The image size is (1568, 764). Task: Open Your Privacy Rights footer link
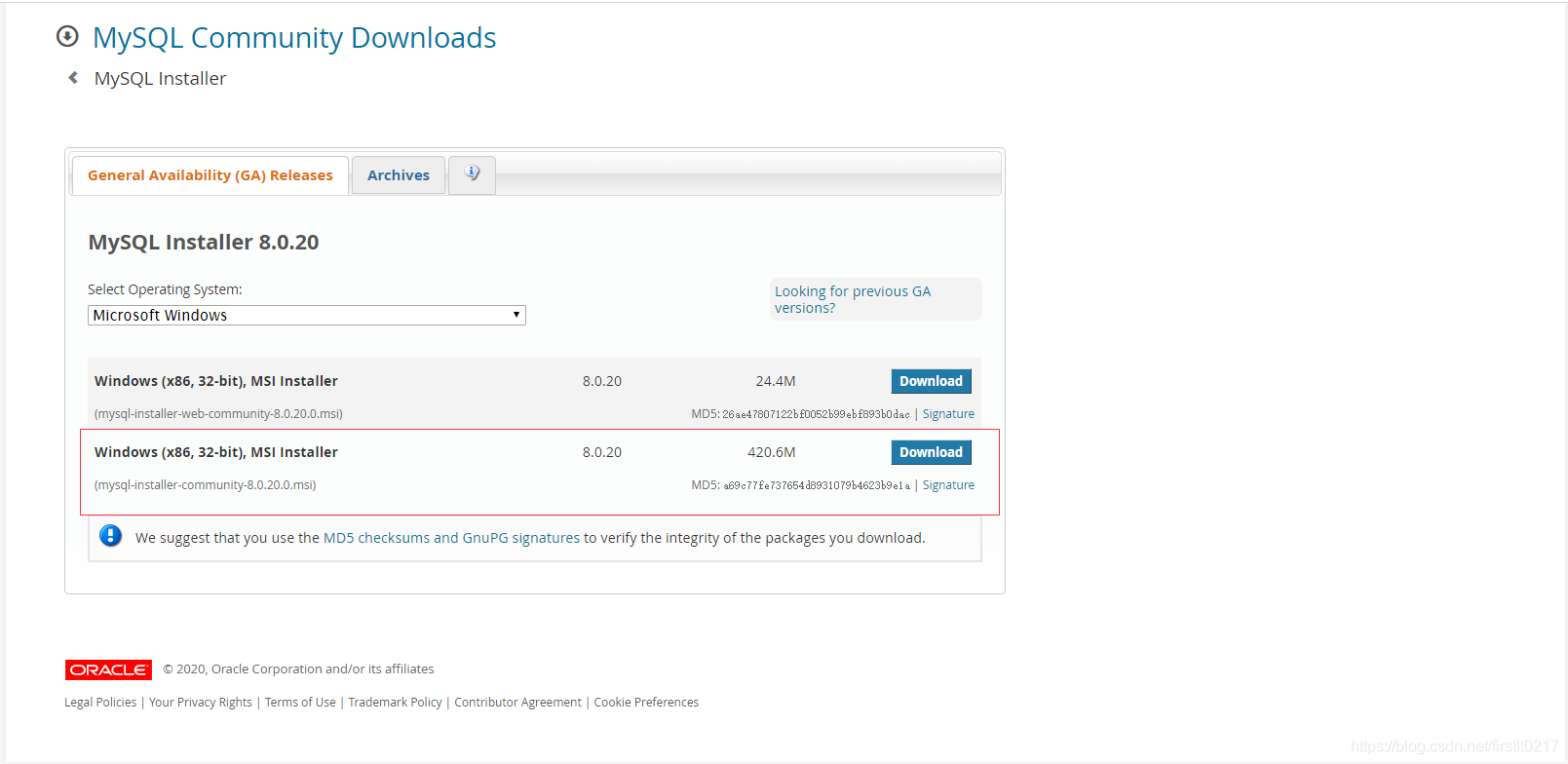click(201, 703)
